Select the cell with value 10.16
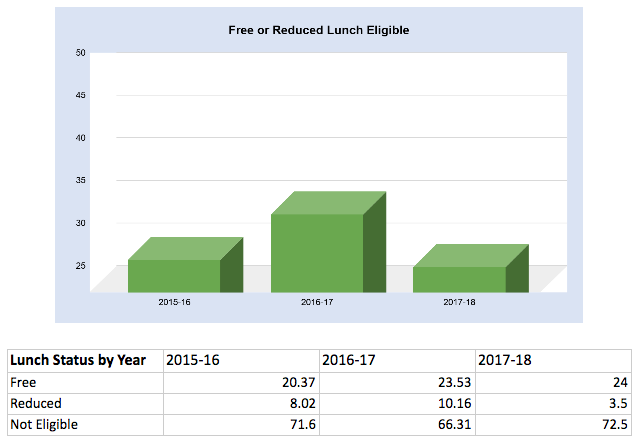 [x=397, y=404]
